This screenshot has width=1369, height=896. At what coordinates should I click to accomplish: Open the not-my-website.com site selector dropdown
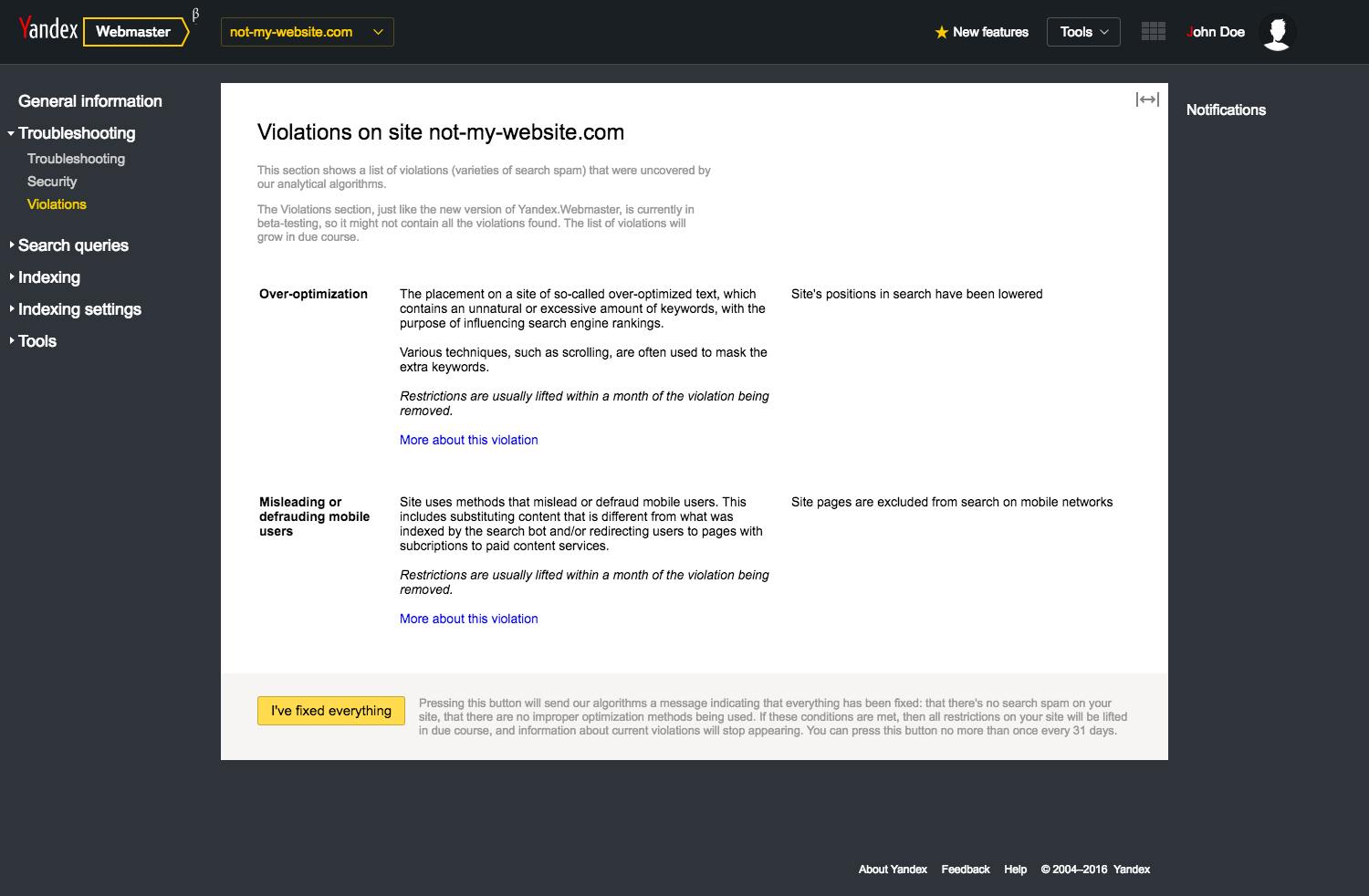[x=307, y=32]
